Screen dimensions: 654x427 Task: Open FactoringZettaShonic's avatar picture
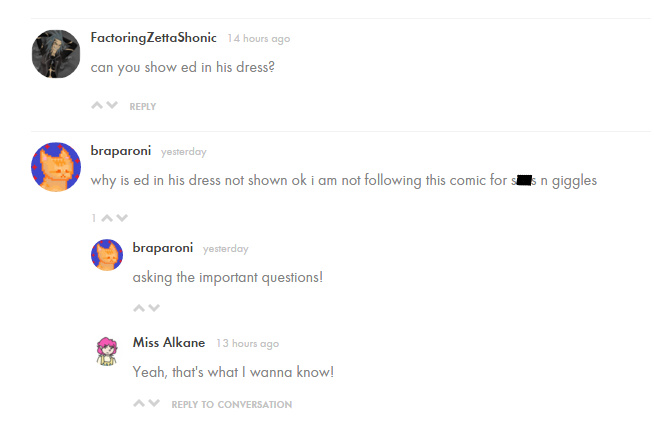pyautogui.click(x=56, y=54)
